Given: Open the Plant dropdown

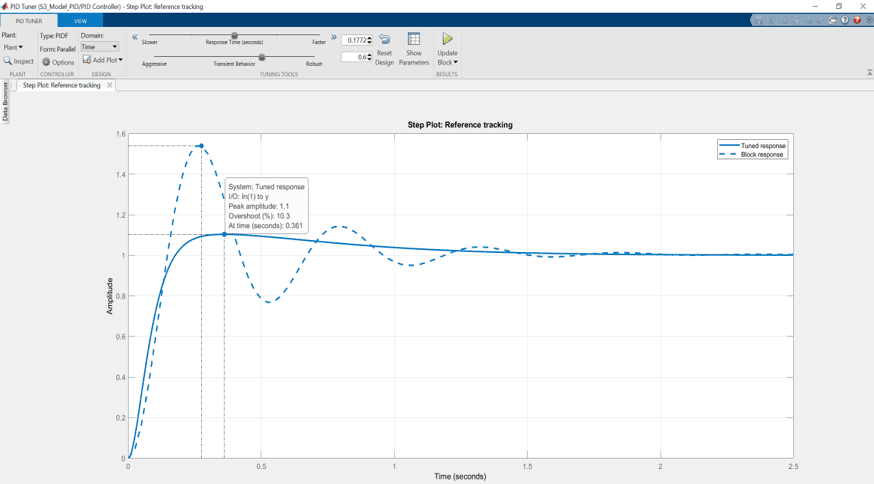Looking at the screenshot, I should [x=13, y=47].
